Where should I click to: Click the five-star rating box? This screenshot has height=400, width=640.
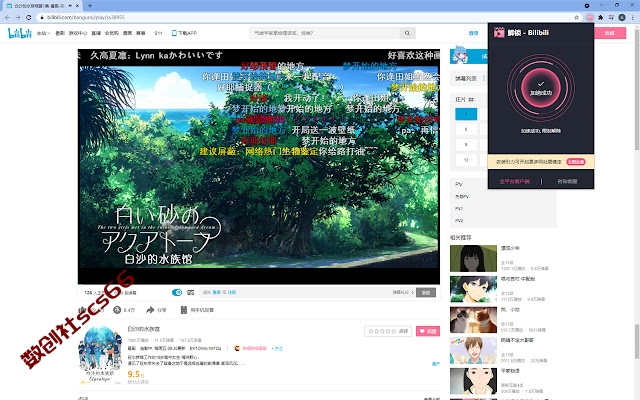pyautogui.click(x=388, y=331)
